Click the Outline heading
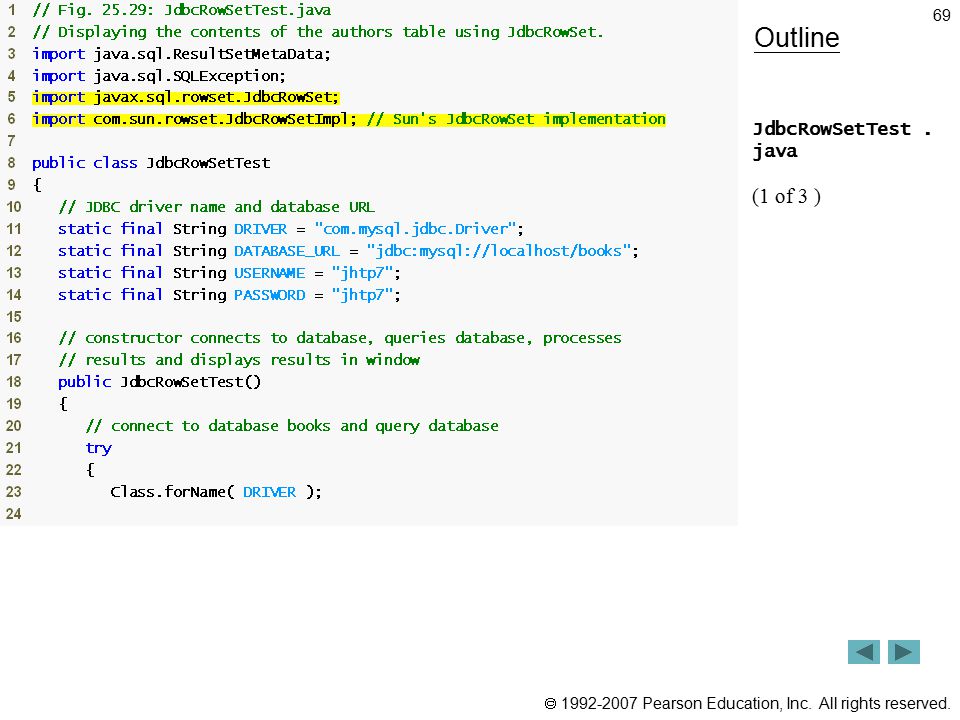Image resolution: width=960 pixels, height=720 pixels. point(797,38)
